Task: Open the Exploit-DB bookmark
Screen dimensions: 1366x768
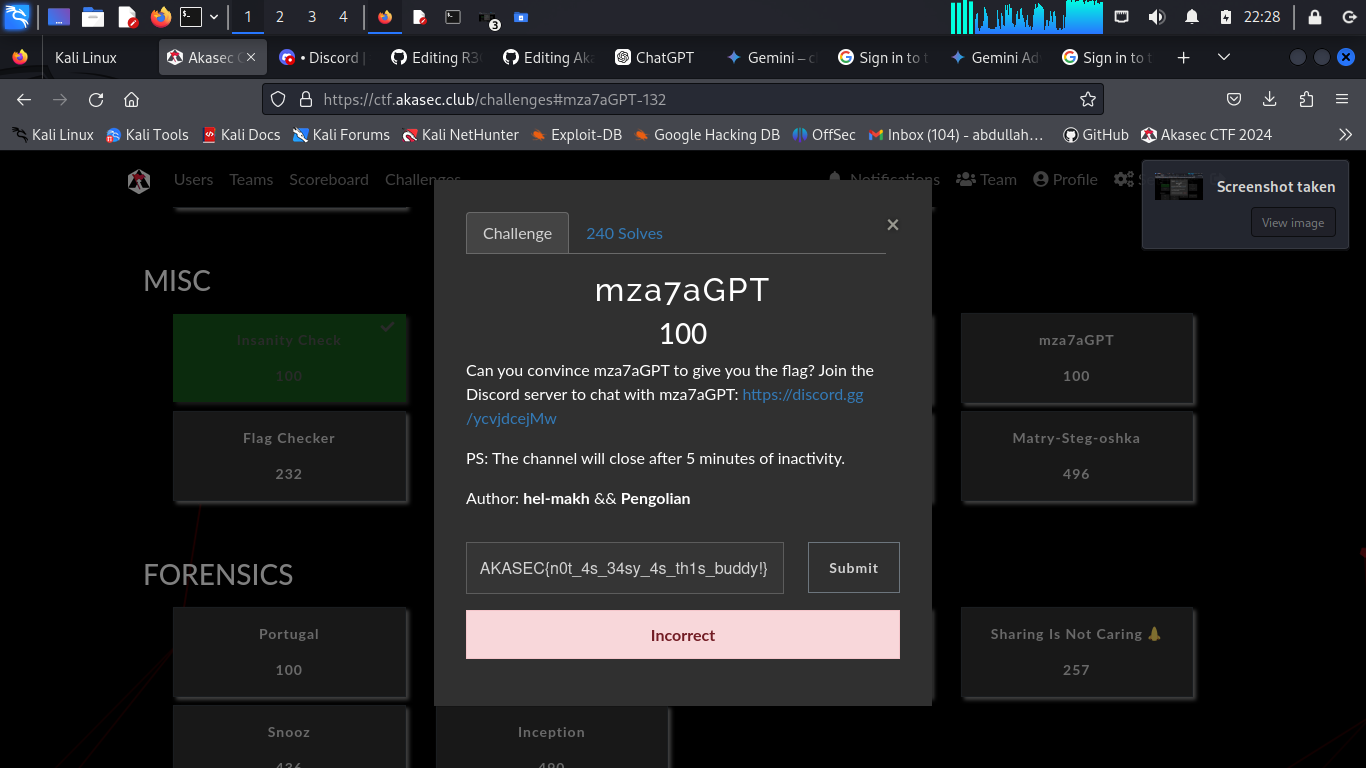Action: point(576,134)
